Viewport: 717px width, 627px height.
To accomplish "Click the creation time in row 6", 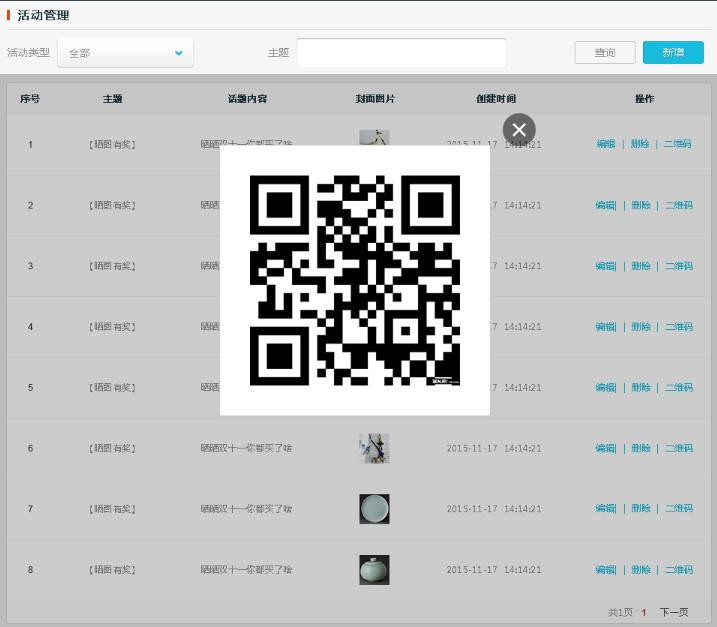I will (494, 448).
